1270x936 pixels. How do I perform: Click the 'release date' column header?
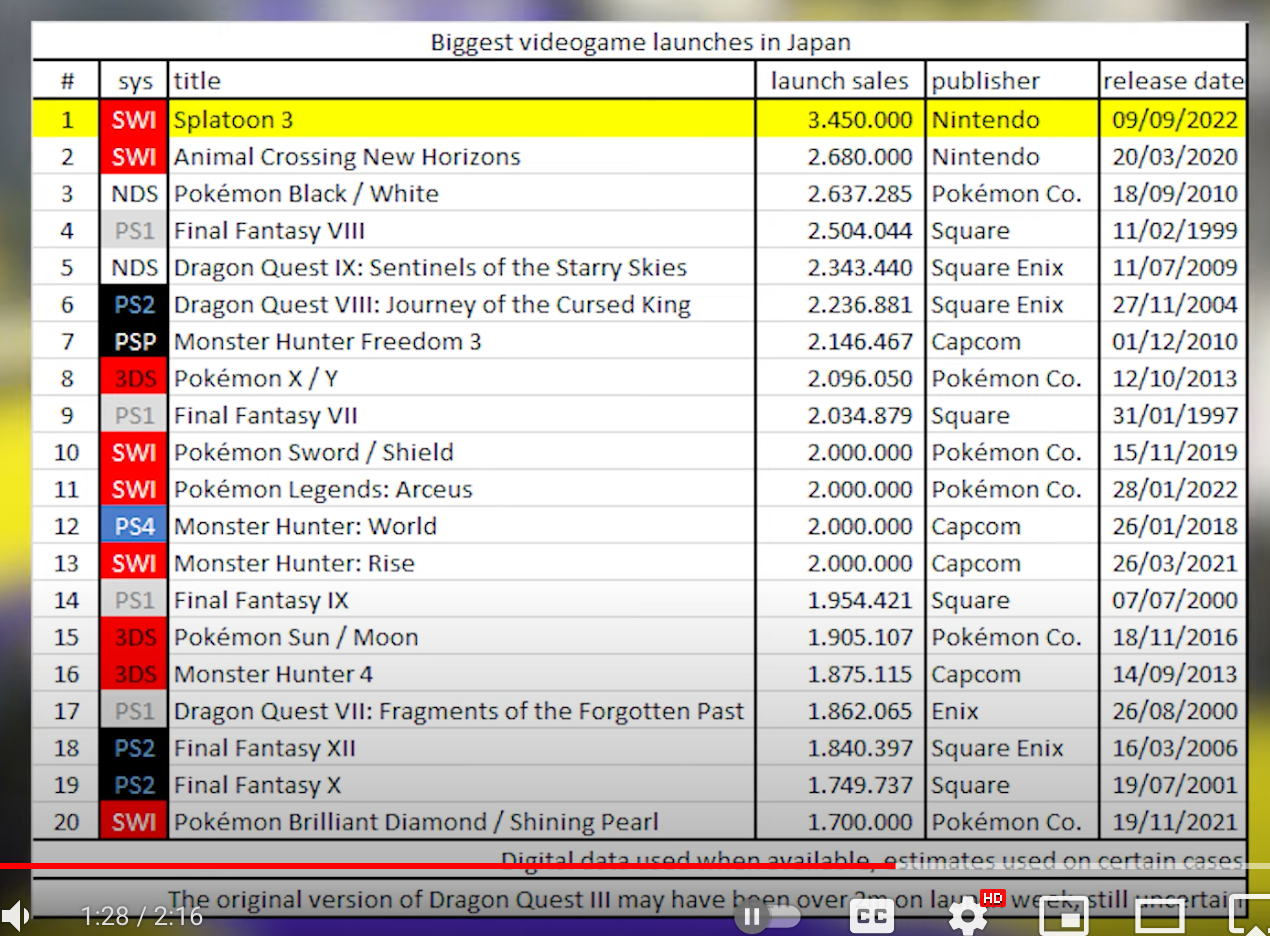click(1174, 81)
